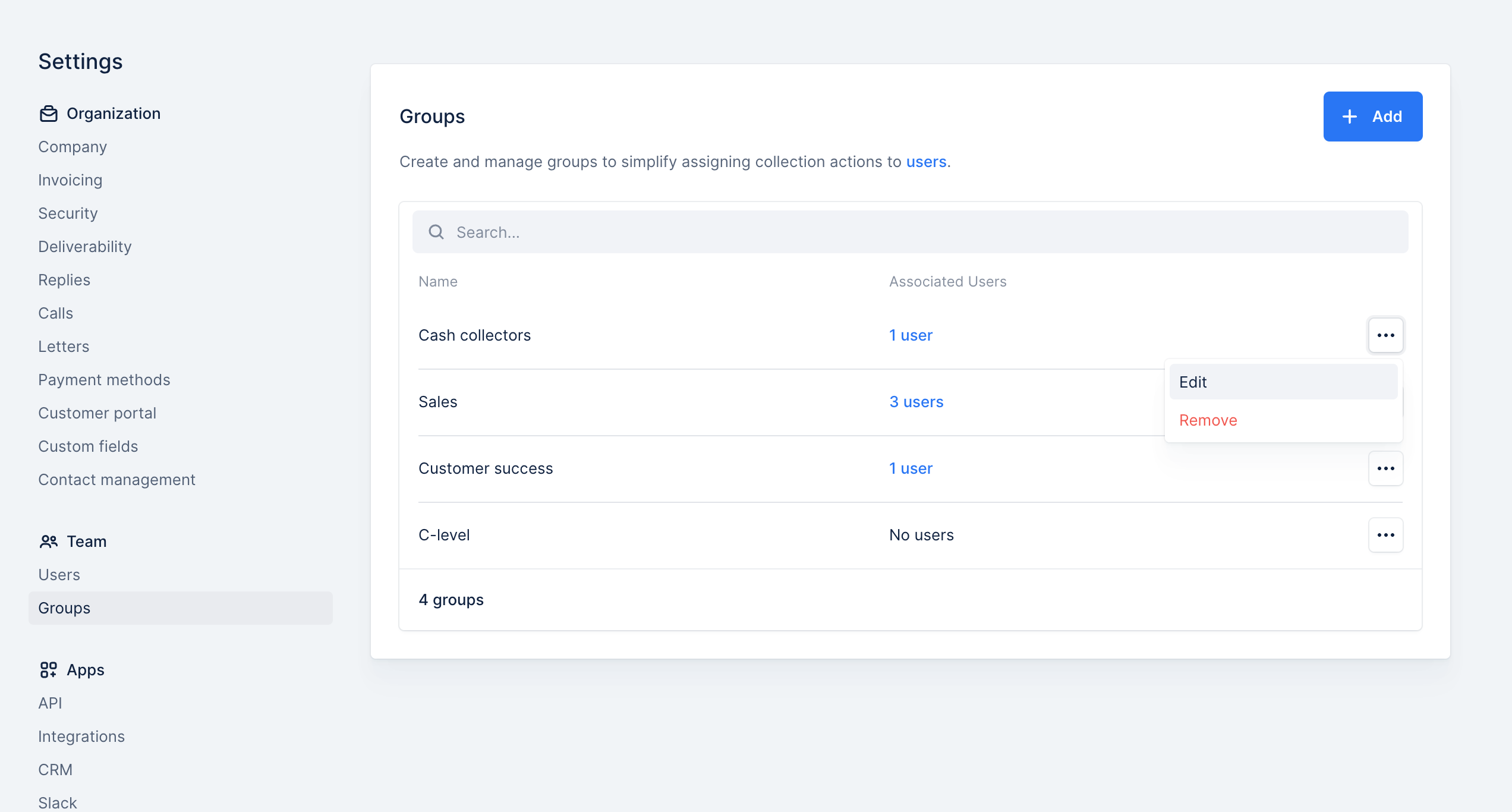The height and width of the screenshot is (812, 1512).
Task: Click the search magnifier icon
Action: click(436, 232)
